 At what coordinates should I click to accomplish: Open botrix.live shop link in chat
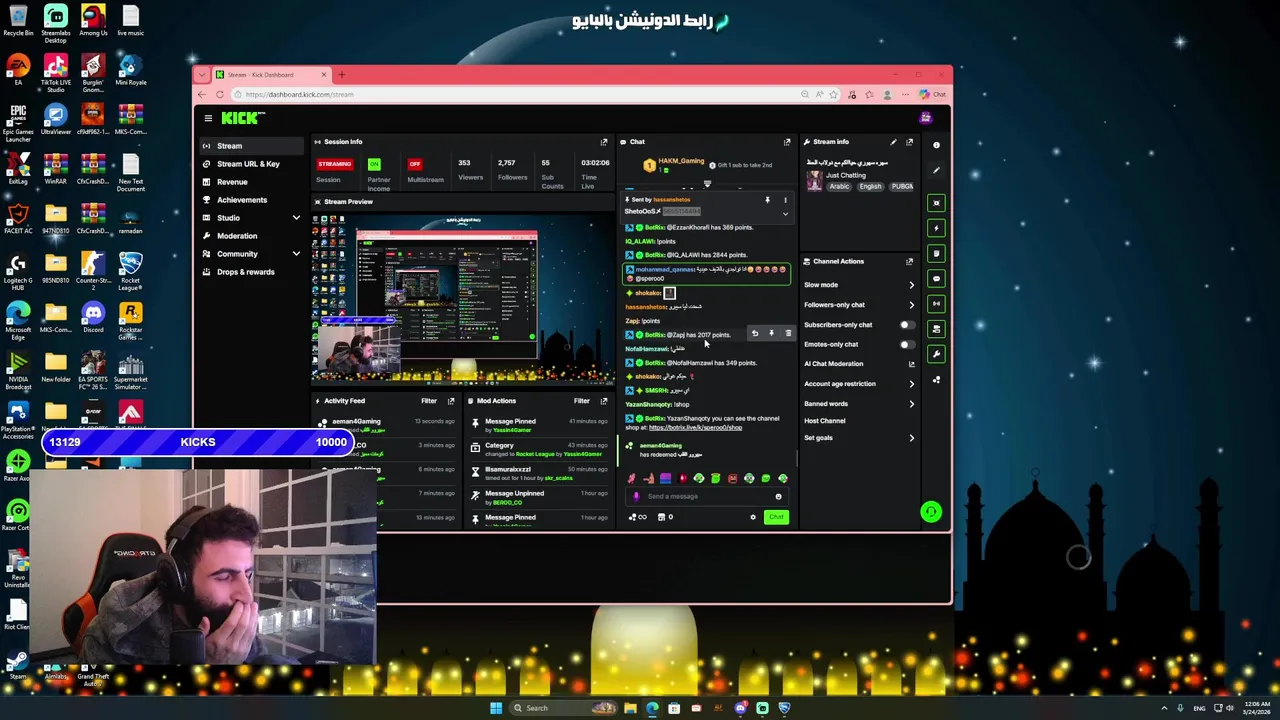point(695,428)
